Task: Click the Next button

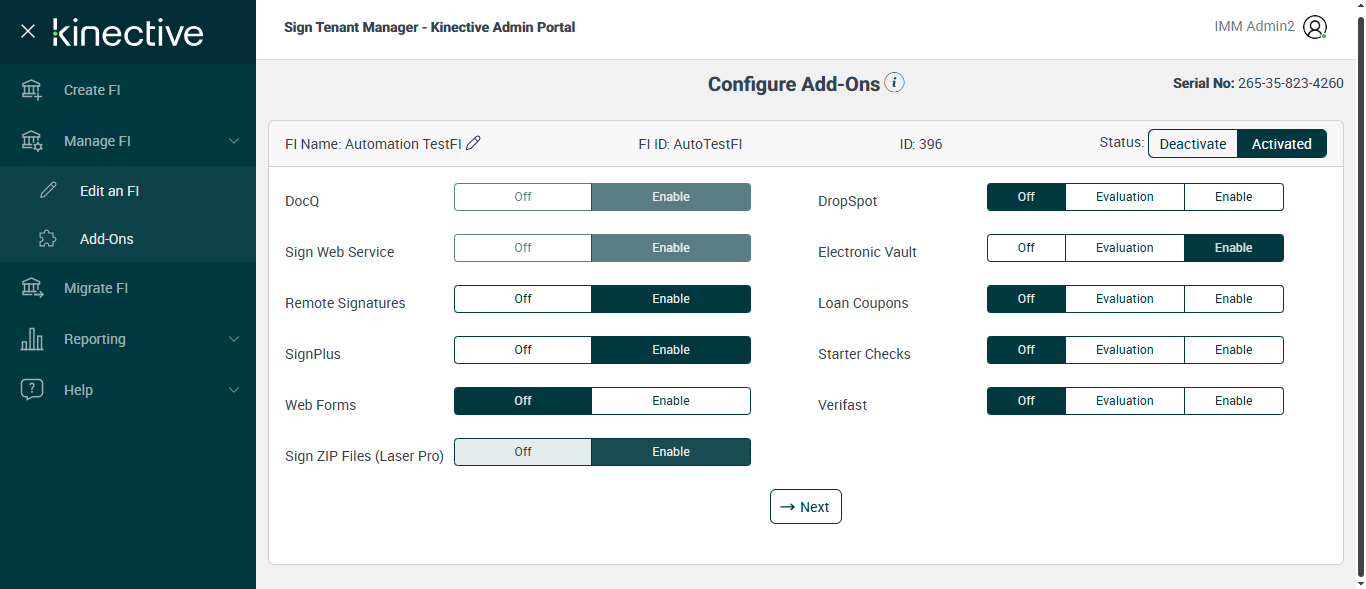Action: pos(806,507)
